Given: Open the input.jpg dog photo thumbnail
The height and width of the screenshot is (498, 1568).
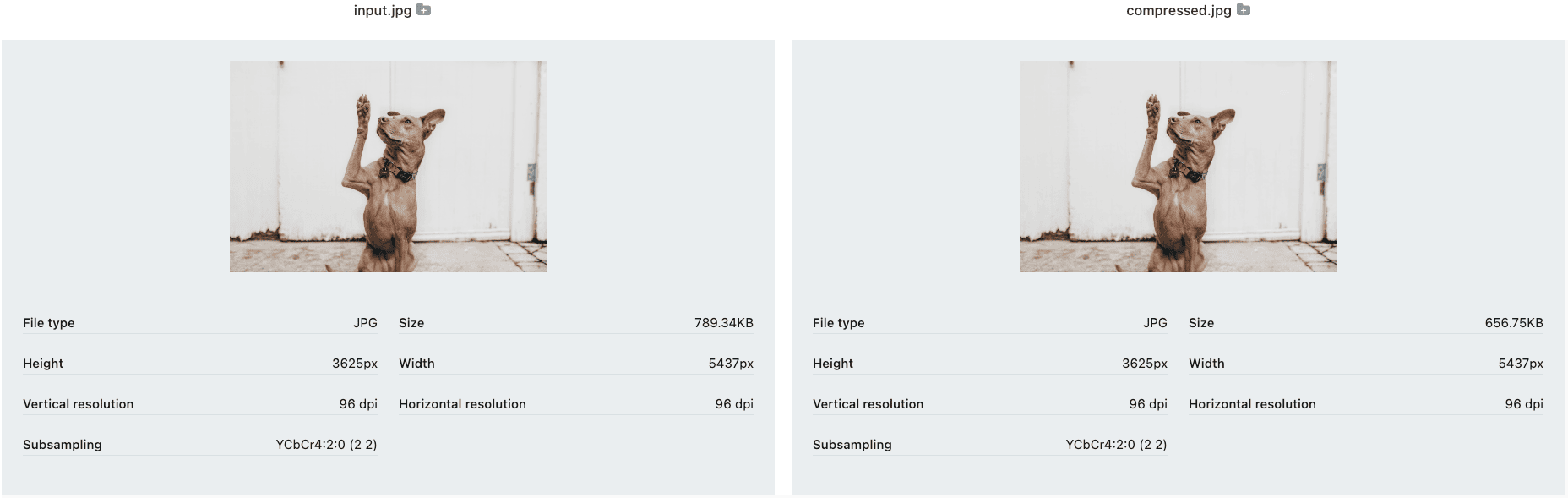Looking at the screenshot, I should tap(388, 167).
